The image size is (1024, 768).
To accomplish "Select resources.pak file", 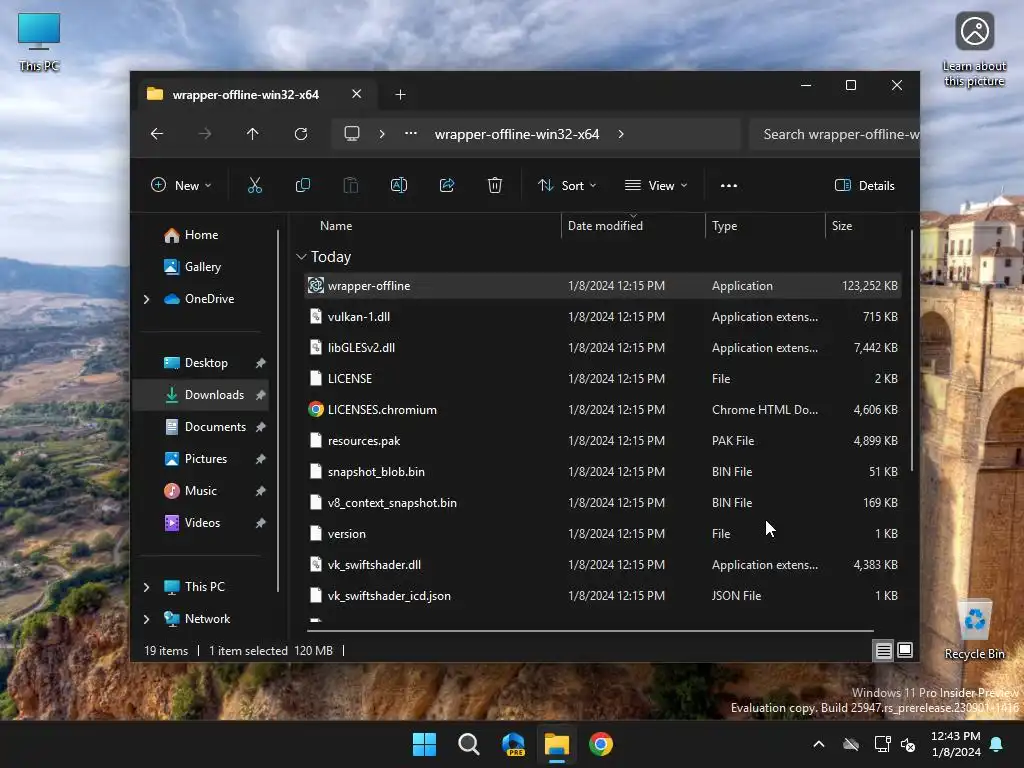I will 603,441.
